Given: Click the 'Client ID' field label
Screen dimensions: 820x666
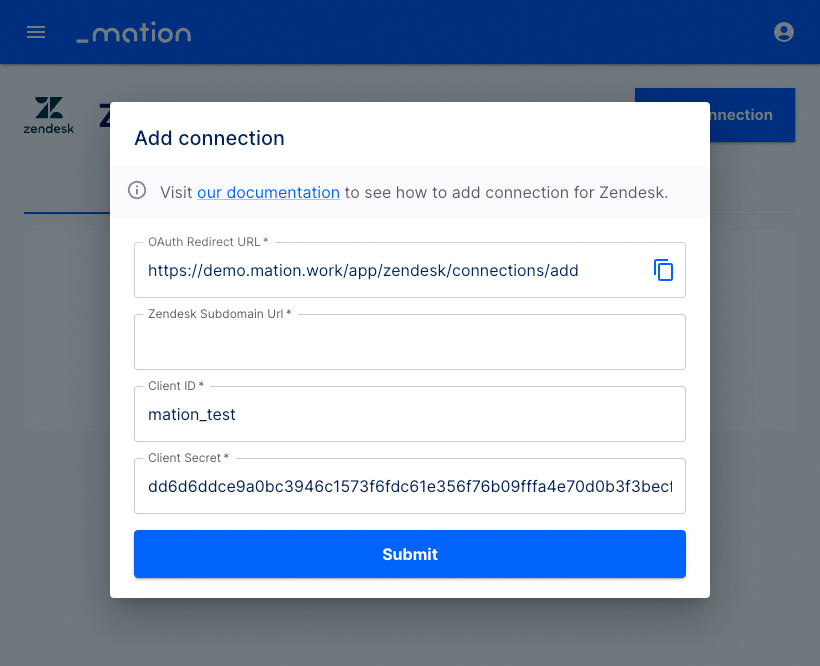Looking at the screenshot, I should (176, 386).
